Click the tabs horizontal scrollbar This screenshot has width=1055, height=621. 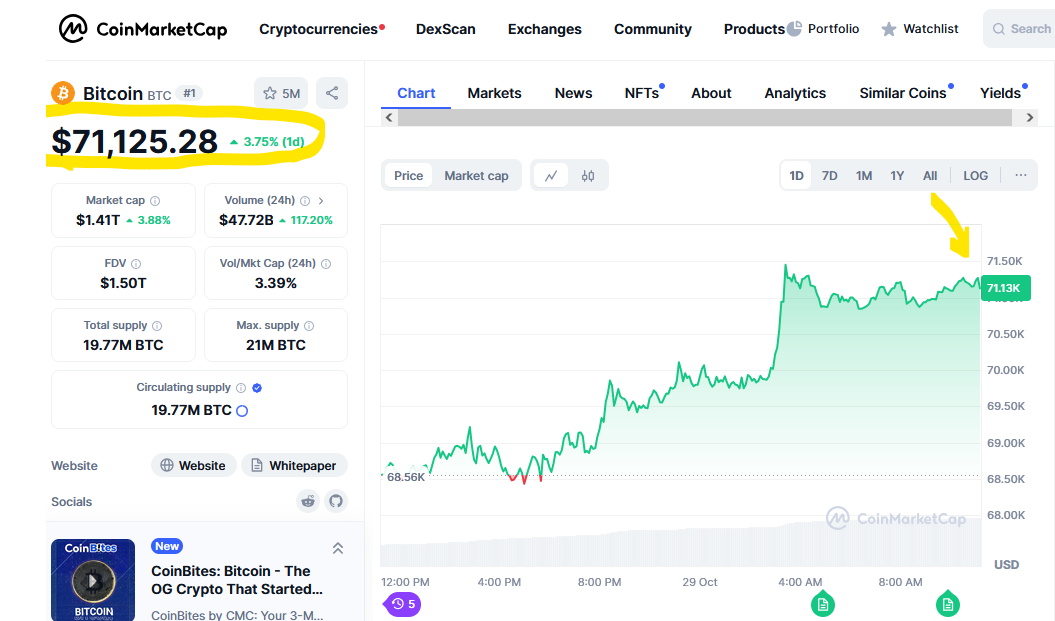coord(704,117)
